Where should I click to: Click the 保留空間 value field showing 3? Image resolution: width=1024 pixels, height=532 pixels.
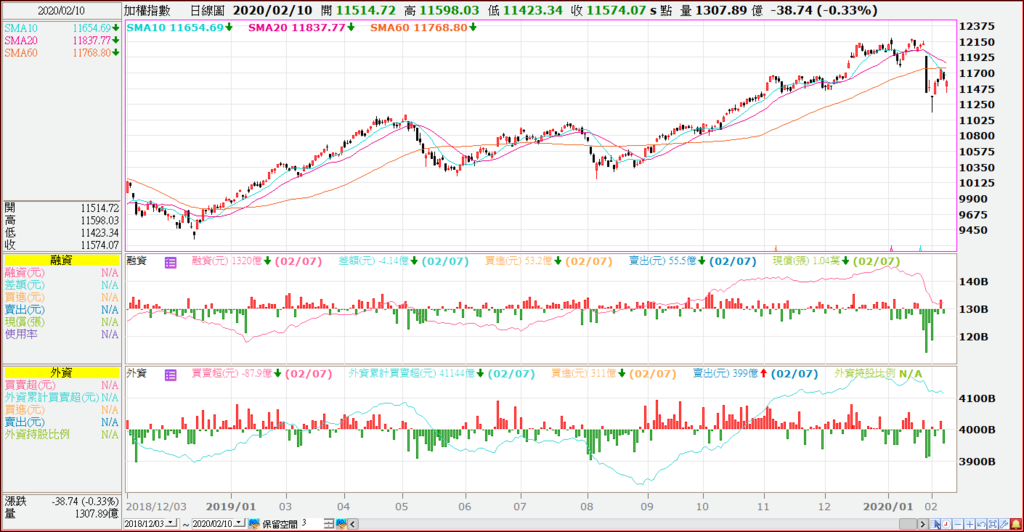tap(312, 524)
